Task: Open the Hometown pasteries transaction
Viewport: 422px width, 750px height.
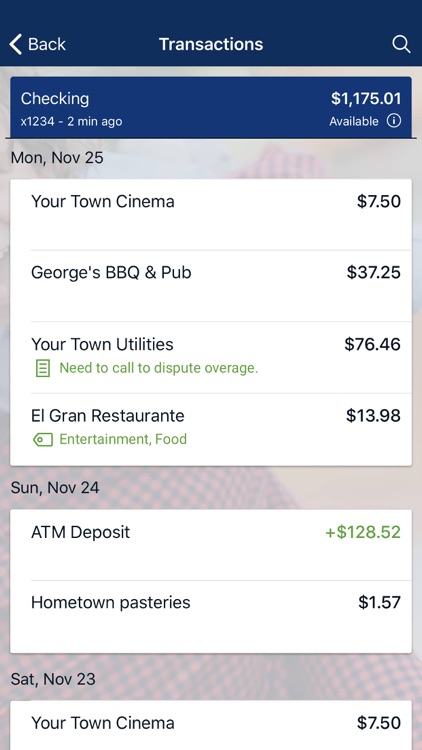Action: 211,617
